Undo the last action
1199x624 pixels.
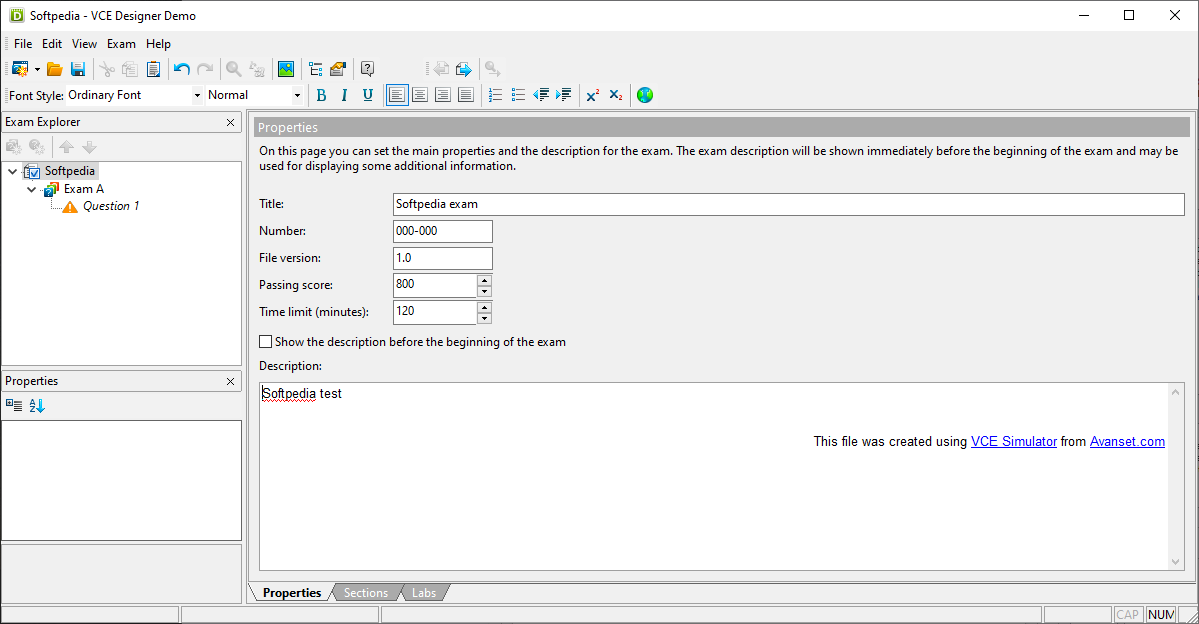click(181, 70)
